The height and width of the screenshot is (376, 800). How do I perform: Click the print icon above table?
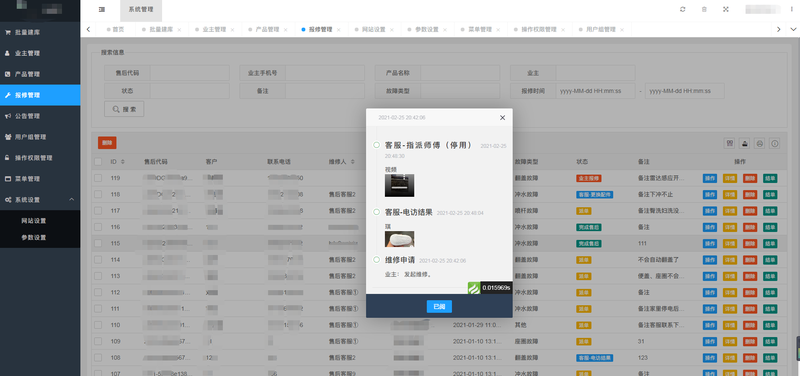pyautogui.click(x=760, y=143)
